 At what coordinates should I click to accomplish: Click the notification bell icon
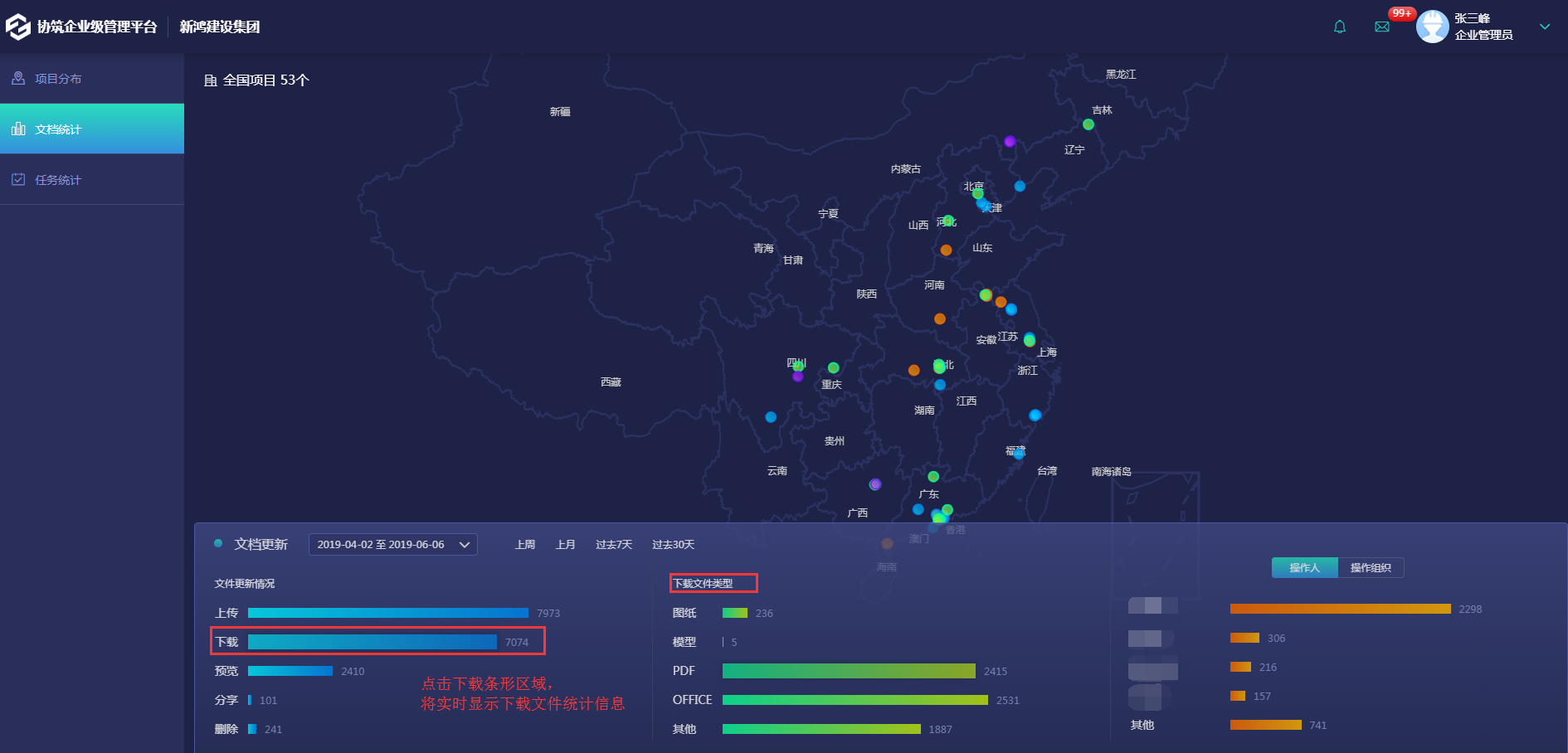click(x=1339, y=27)
